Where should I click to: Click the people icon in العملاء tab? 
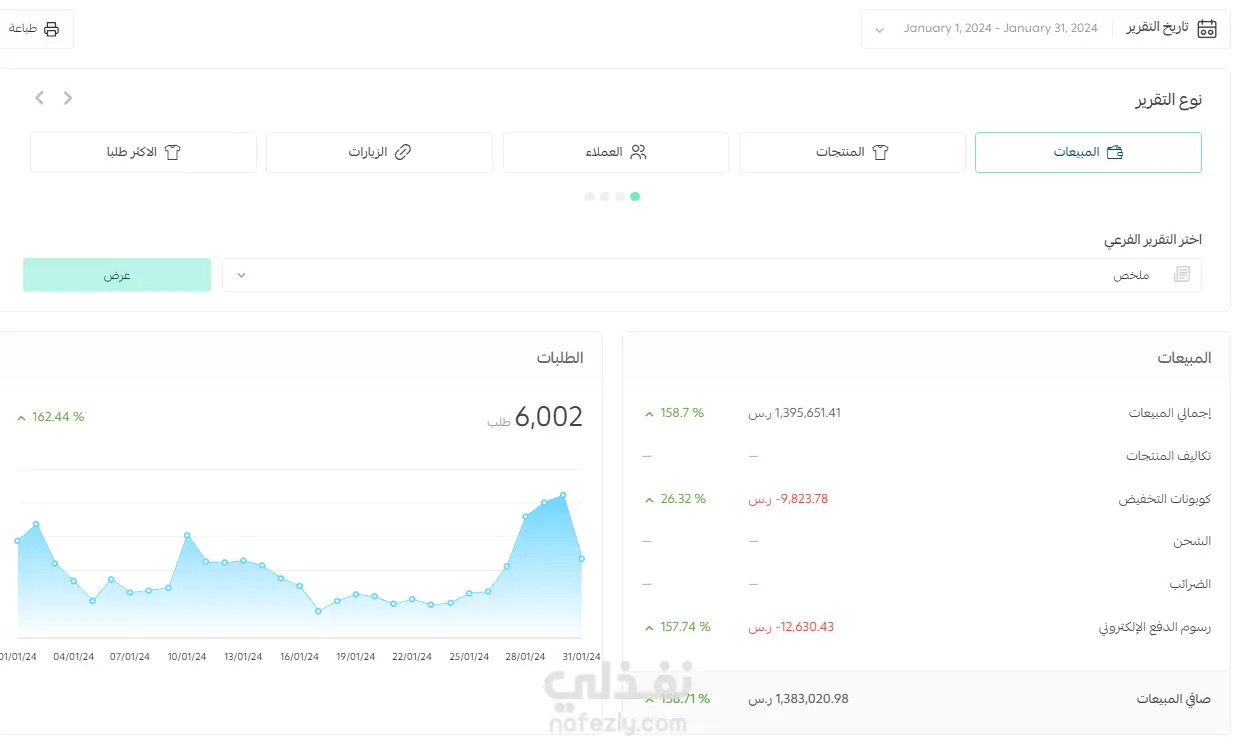click(639, 152)
